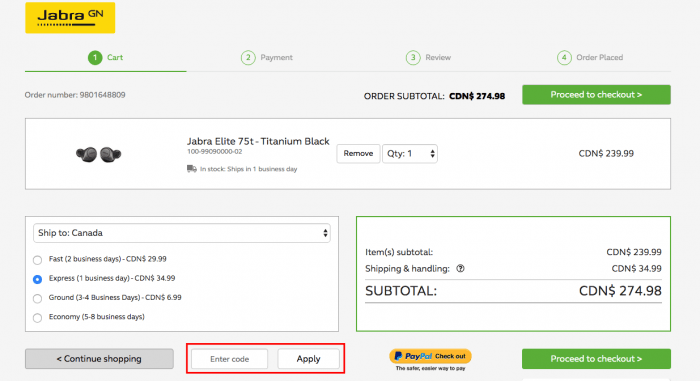Focus the Enter code input field
The image size is (700, 381).
(x=229, y=359)
